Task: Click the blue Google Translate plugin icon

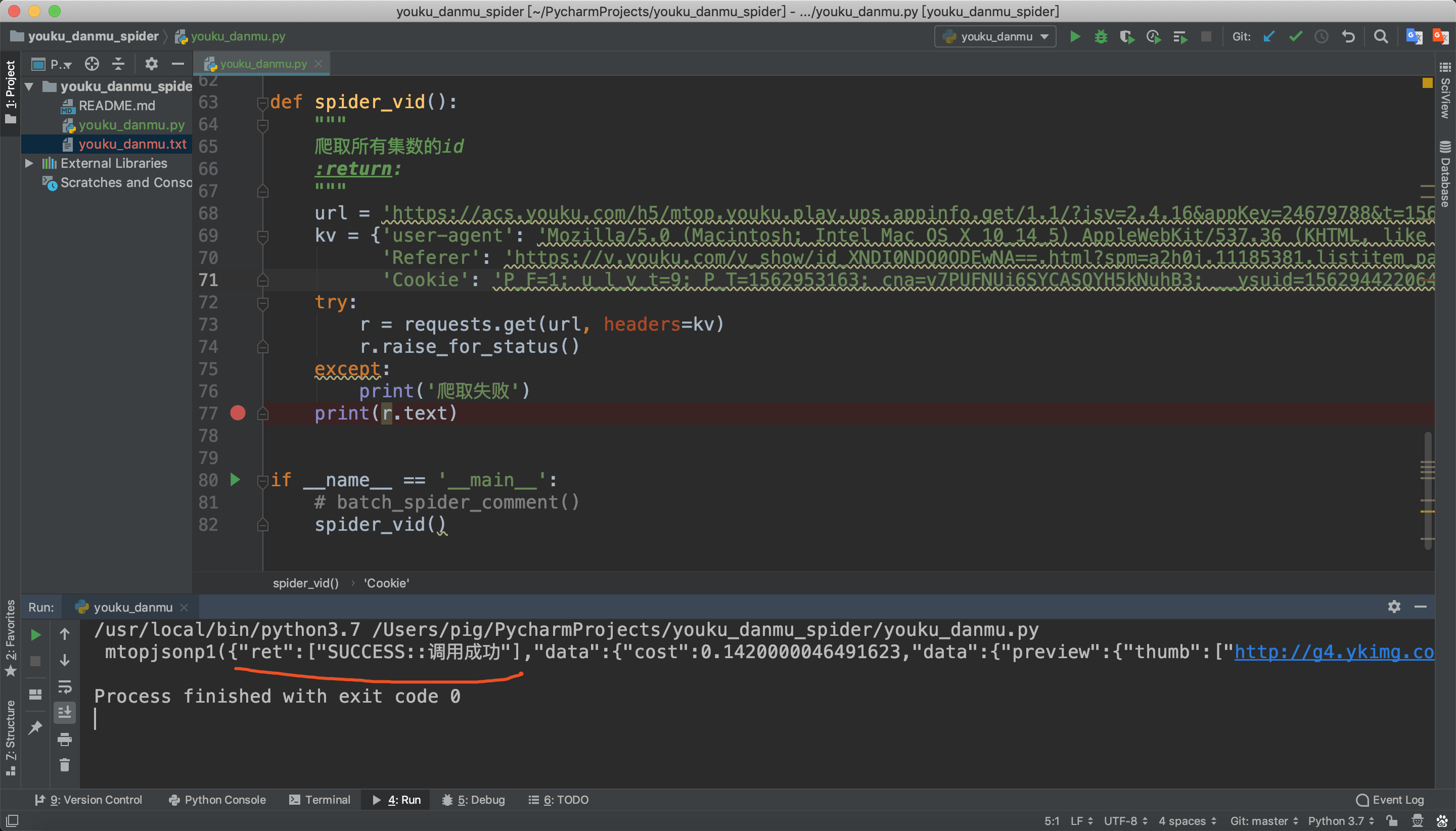Action: tap(1414, 36)
